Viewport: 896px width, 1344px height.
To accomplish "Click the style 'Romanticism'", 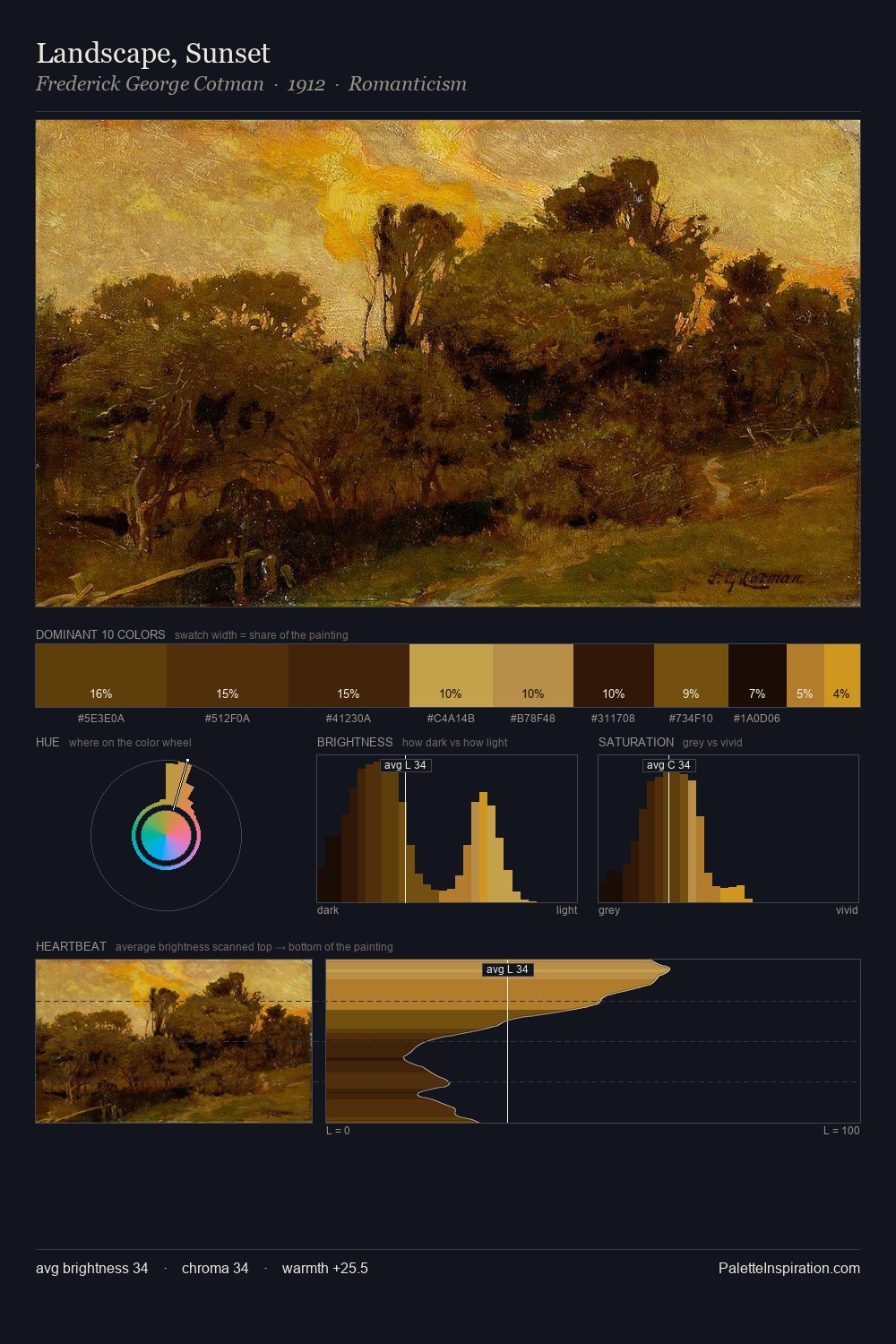I will coord(408,84).
